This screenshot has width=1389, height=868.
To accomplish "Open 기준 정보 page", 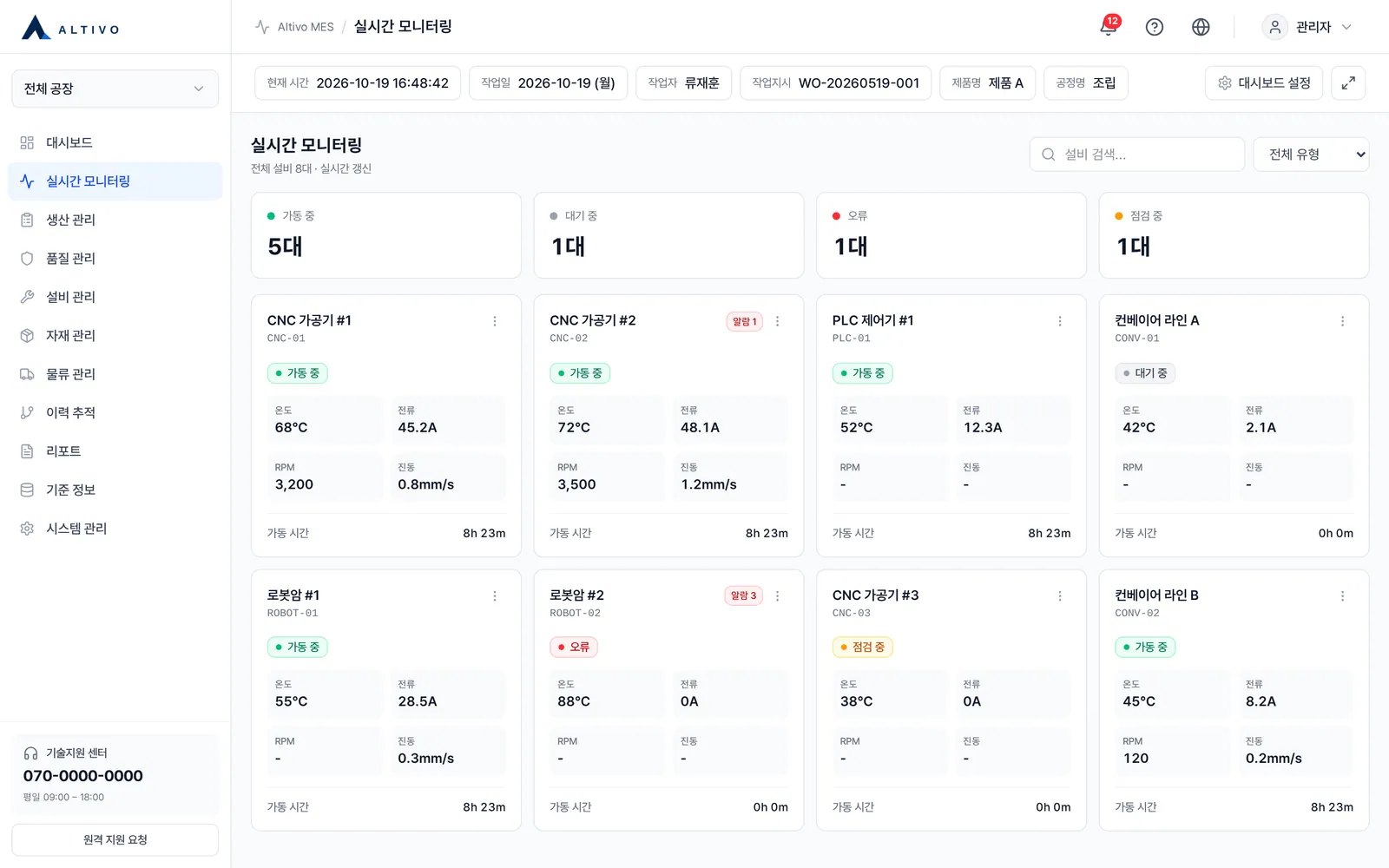I will point(115,490).
